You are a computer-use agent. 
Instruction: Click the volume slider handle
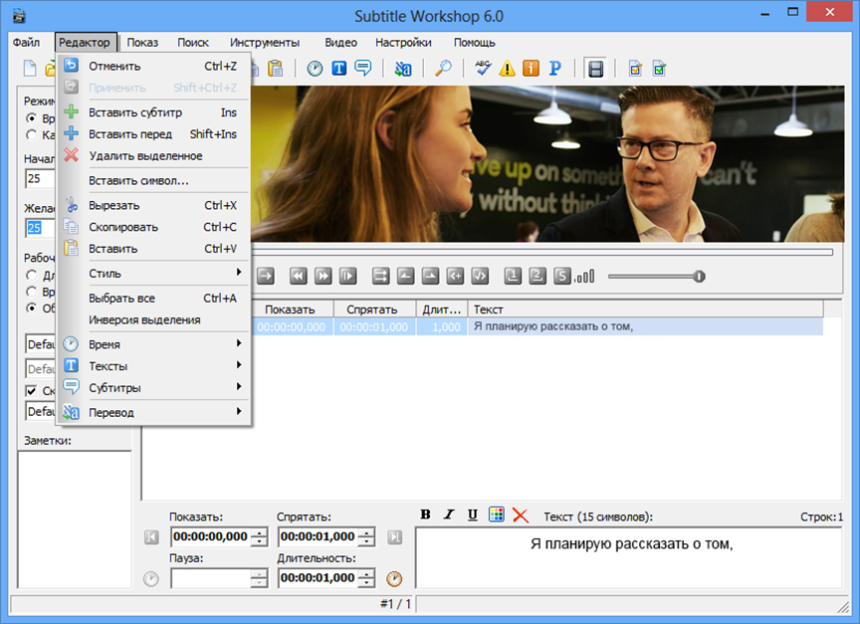pos(699,276)
